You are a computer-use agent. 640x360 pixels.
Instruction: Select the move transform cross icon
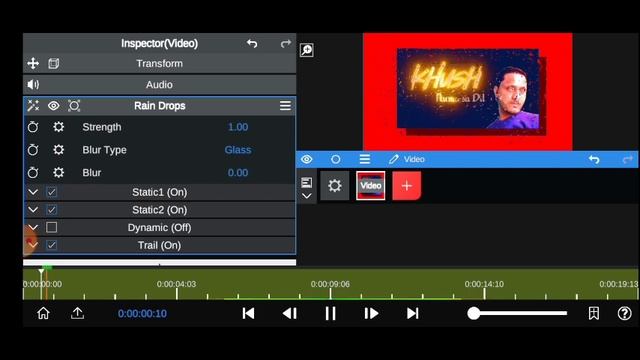(x=33, y=63)
